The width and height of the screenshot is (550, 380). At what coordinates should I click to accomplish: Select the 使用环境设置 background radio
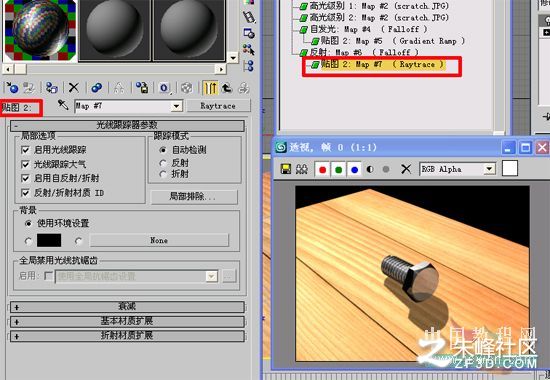click(28, 224)
